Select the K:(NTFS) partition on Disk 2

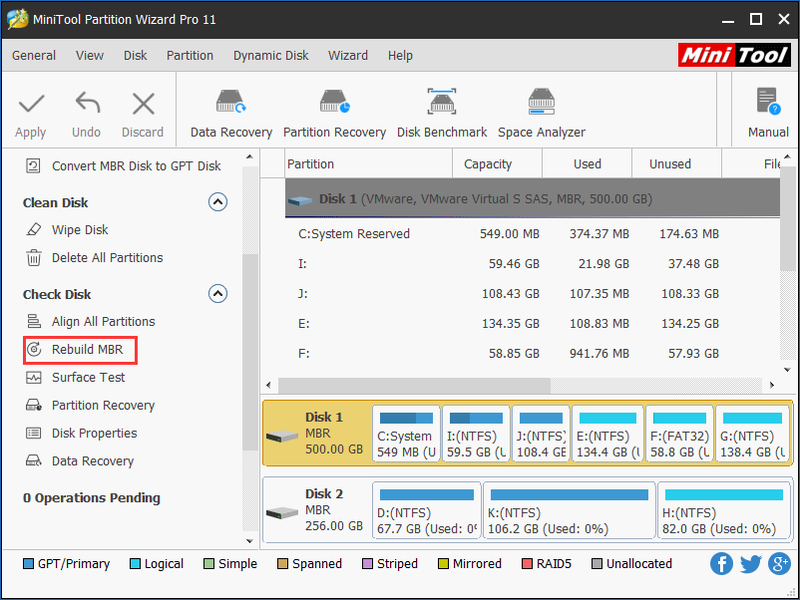(x=569, y=511)
